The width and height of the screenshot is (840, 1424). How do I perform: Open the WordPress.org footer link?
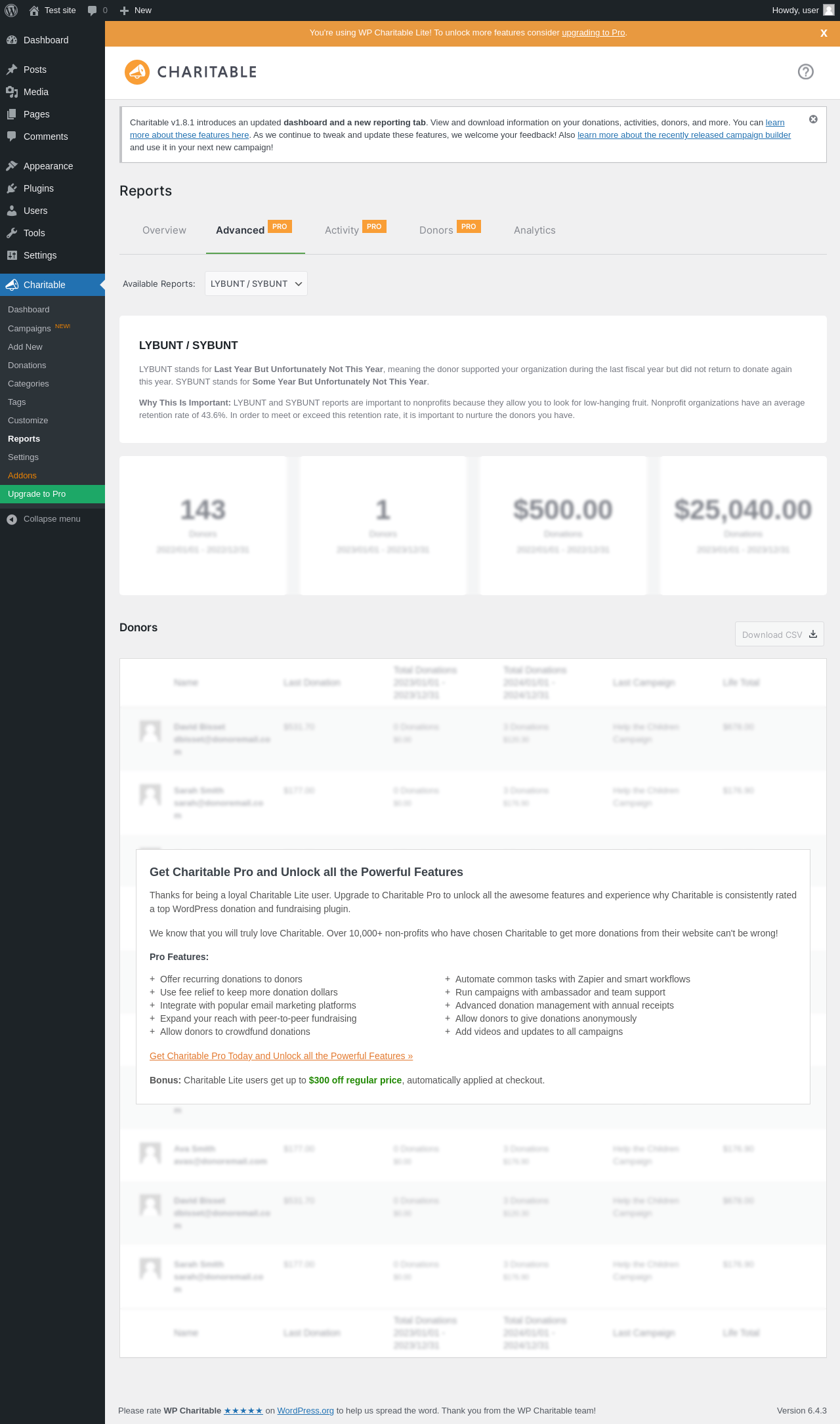coord(305,1411)
